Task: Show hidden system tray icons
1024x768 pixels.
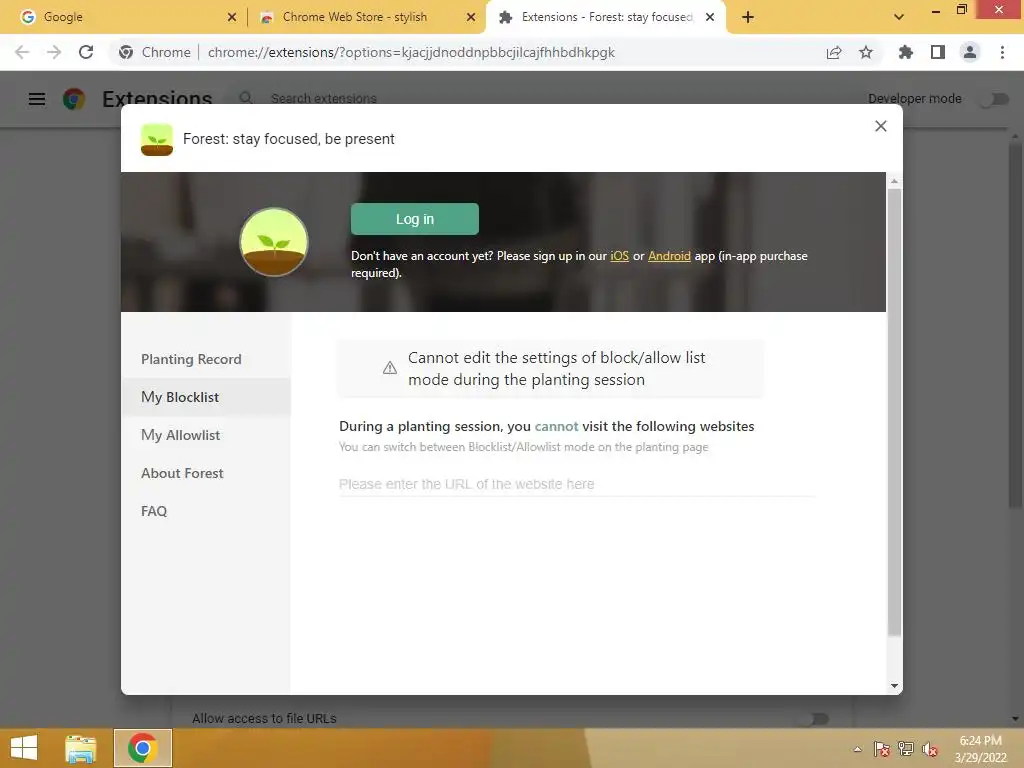Action: pos(857,749)
